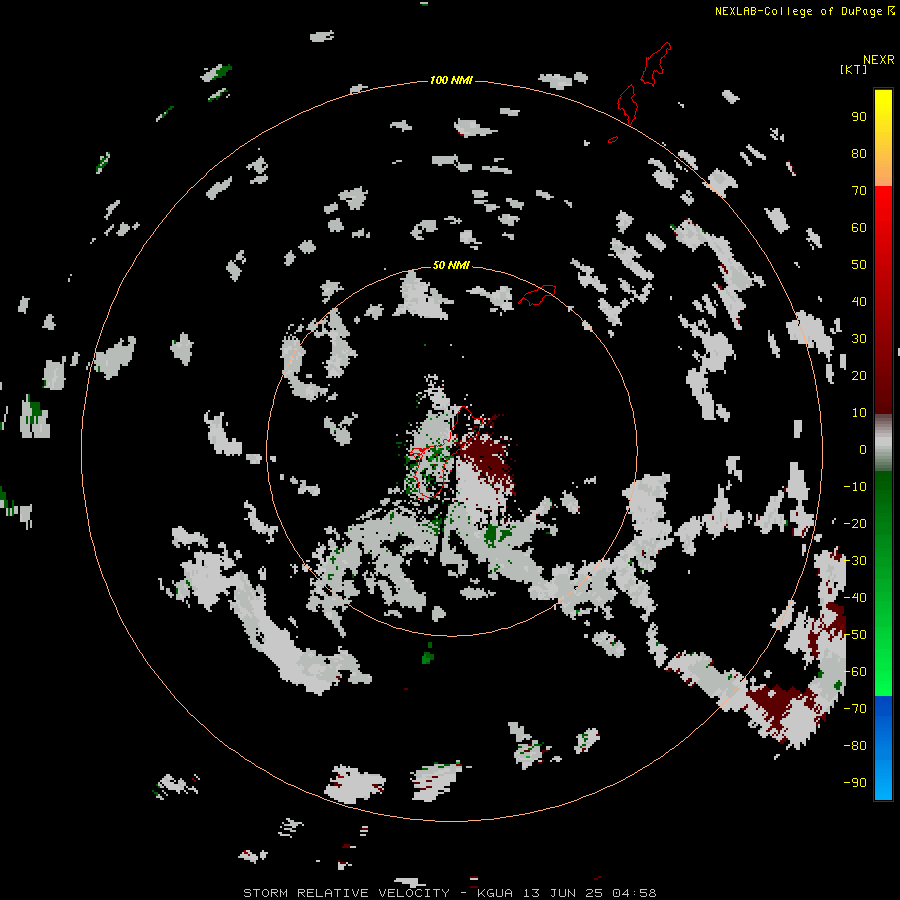Click the 0 value on the velocity scale
This screenshot has height=900, width=900.
pos(863,450)
